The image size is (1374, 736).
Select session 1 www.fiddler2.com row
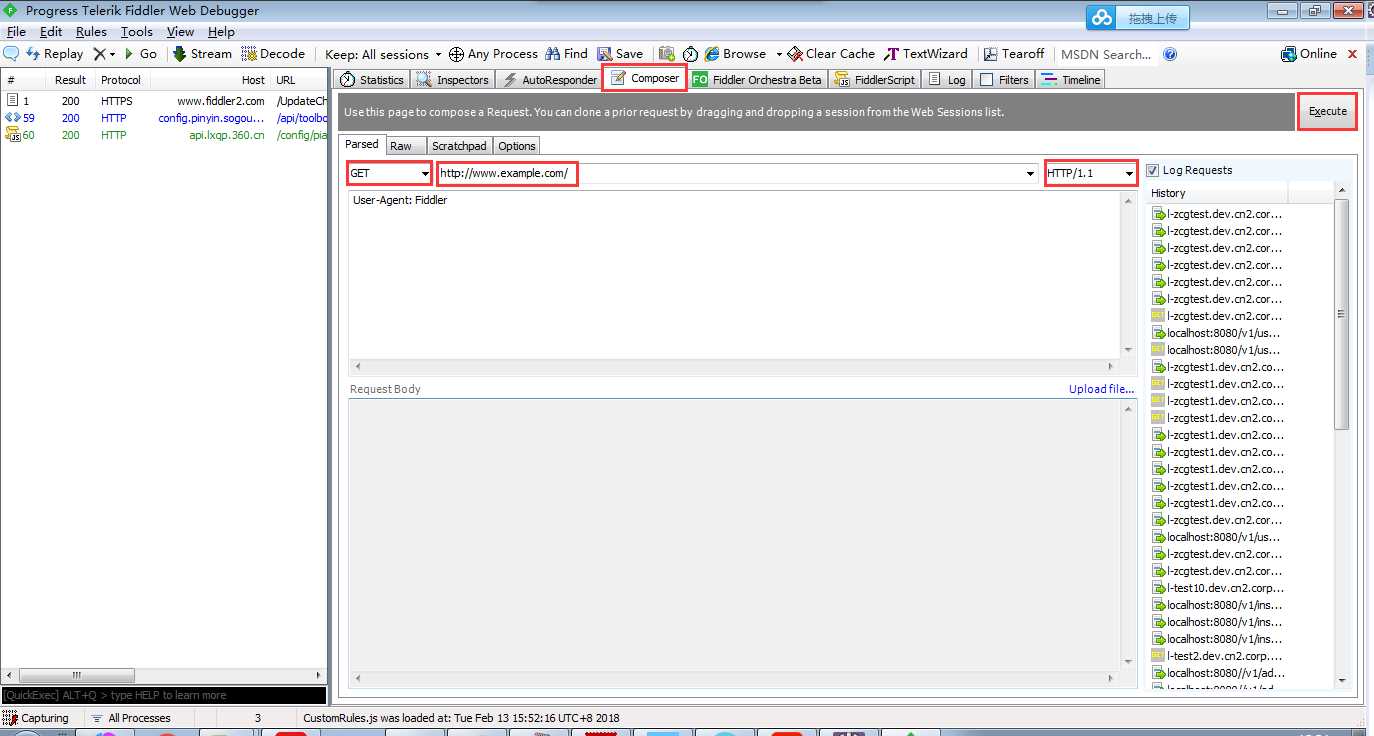tap(165, 101)
